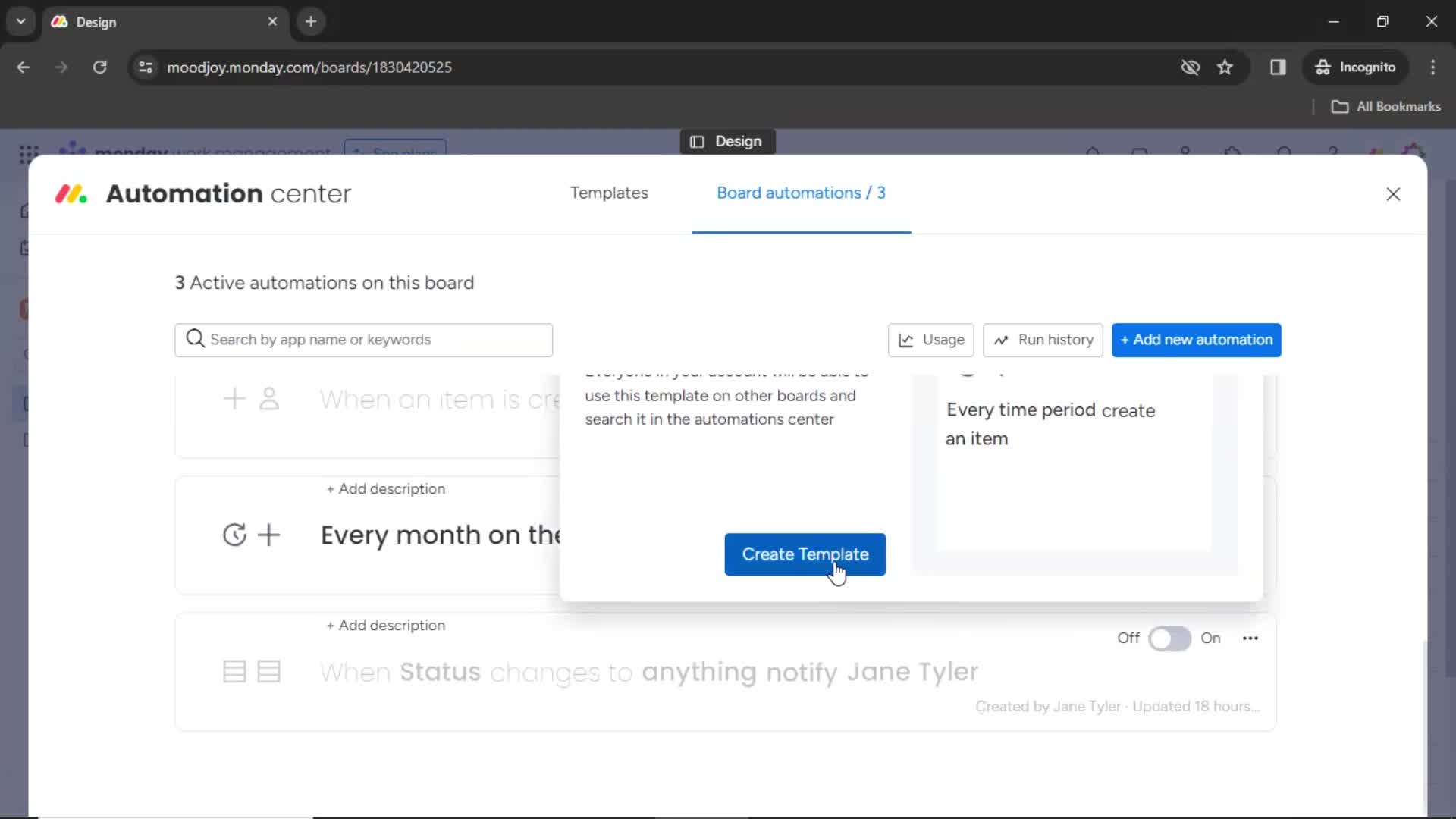
Task: Click the usage chart icon
Action: tap(906, 339)
